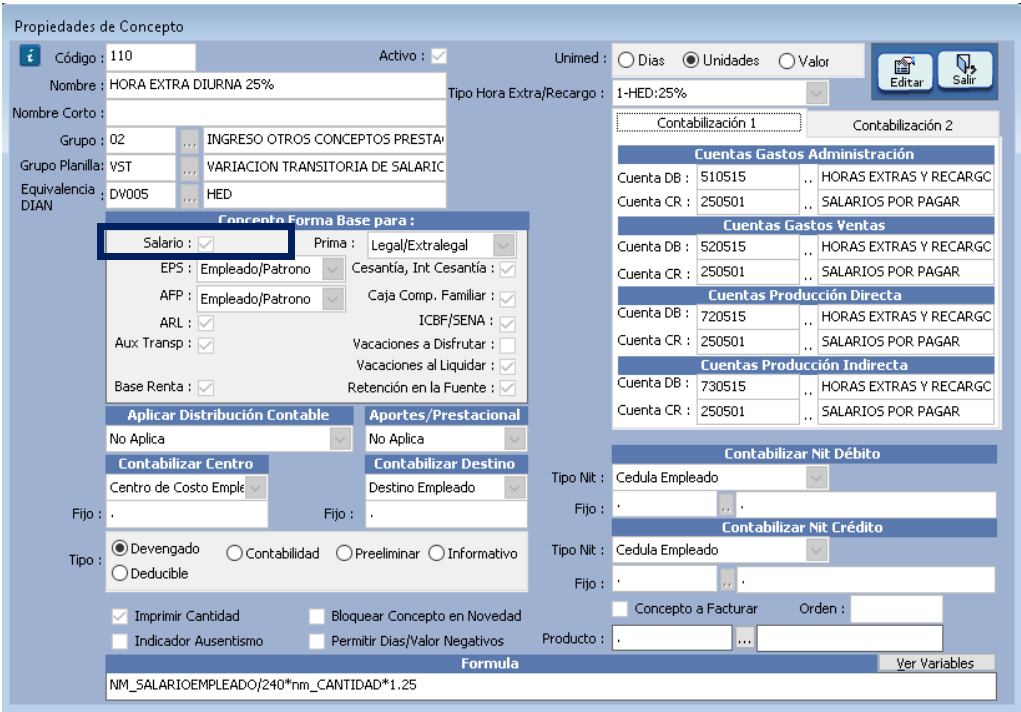Viewport: 1021px width, 712px height.
Task: Toggle Vacaciones al Liquidar checkbox
Action: (x=508, y=366)
